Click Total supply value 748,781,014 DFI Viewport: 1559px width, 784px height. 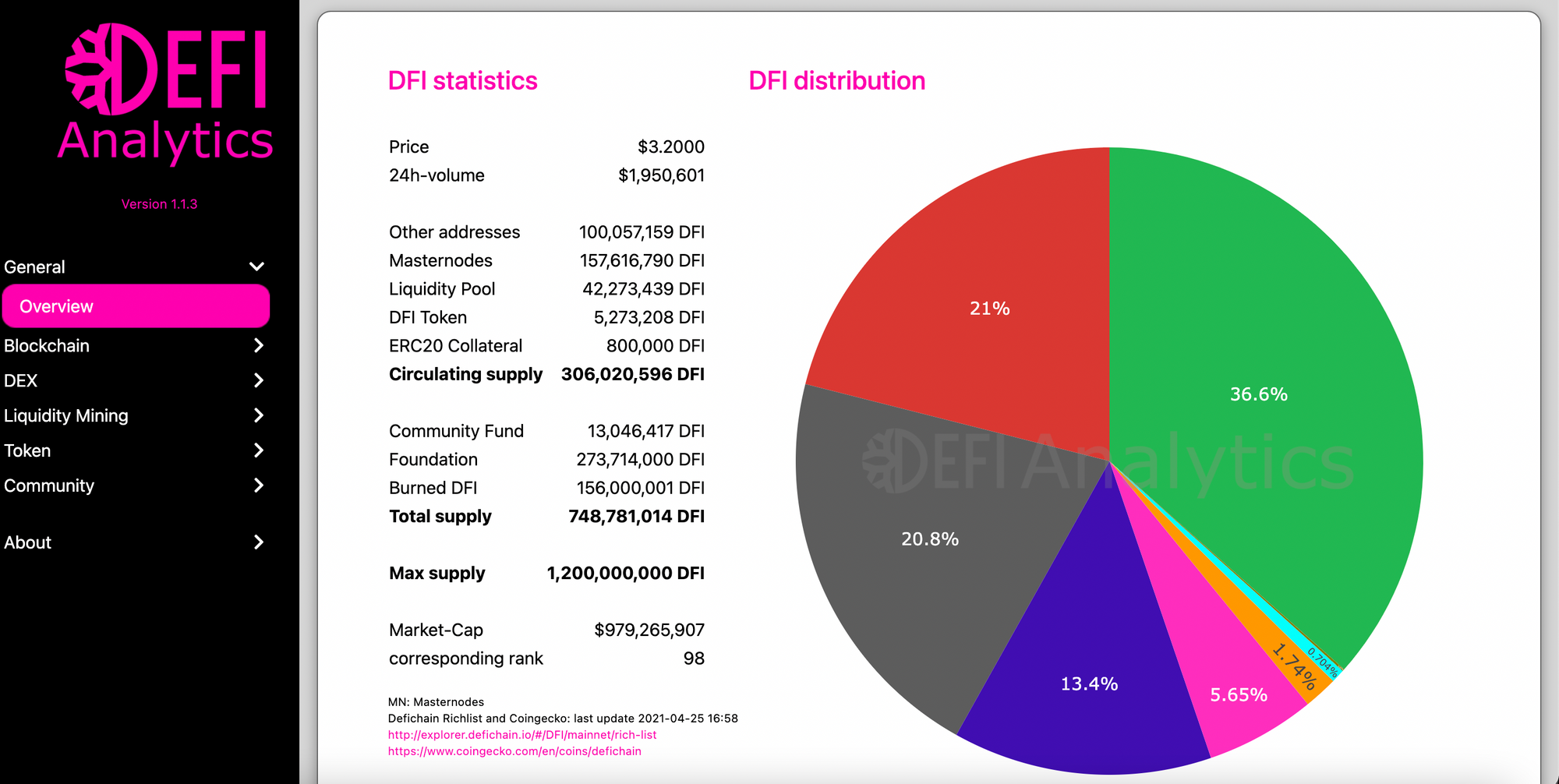coord(637,517)
